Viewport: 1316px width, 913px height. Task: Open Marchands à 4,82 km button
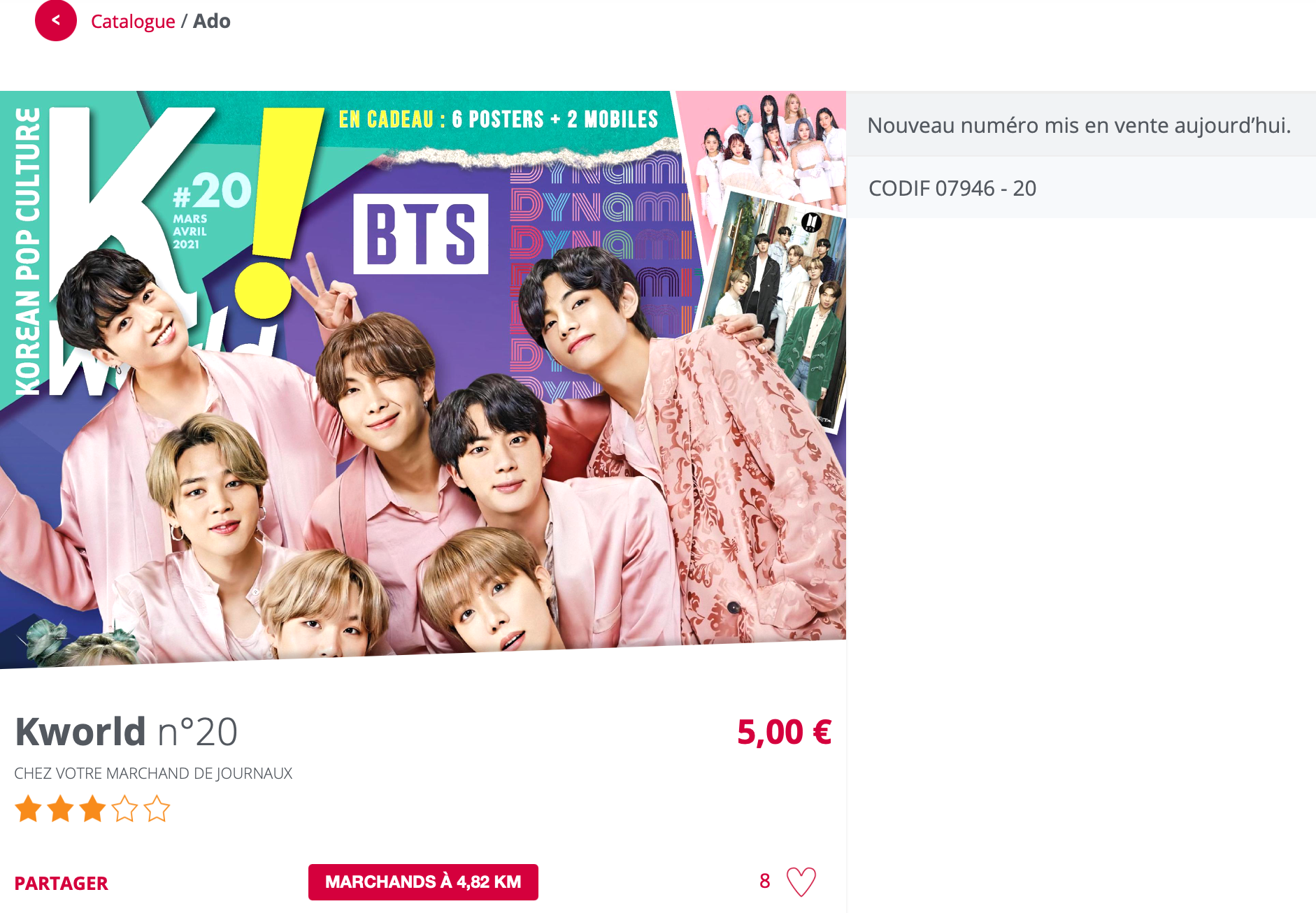pos(423,882)
